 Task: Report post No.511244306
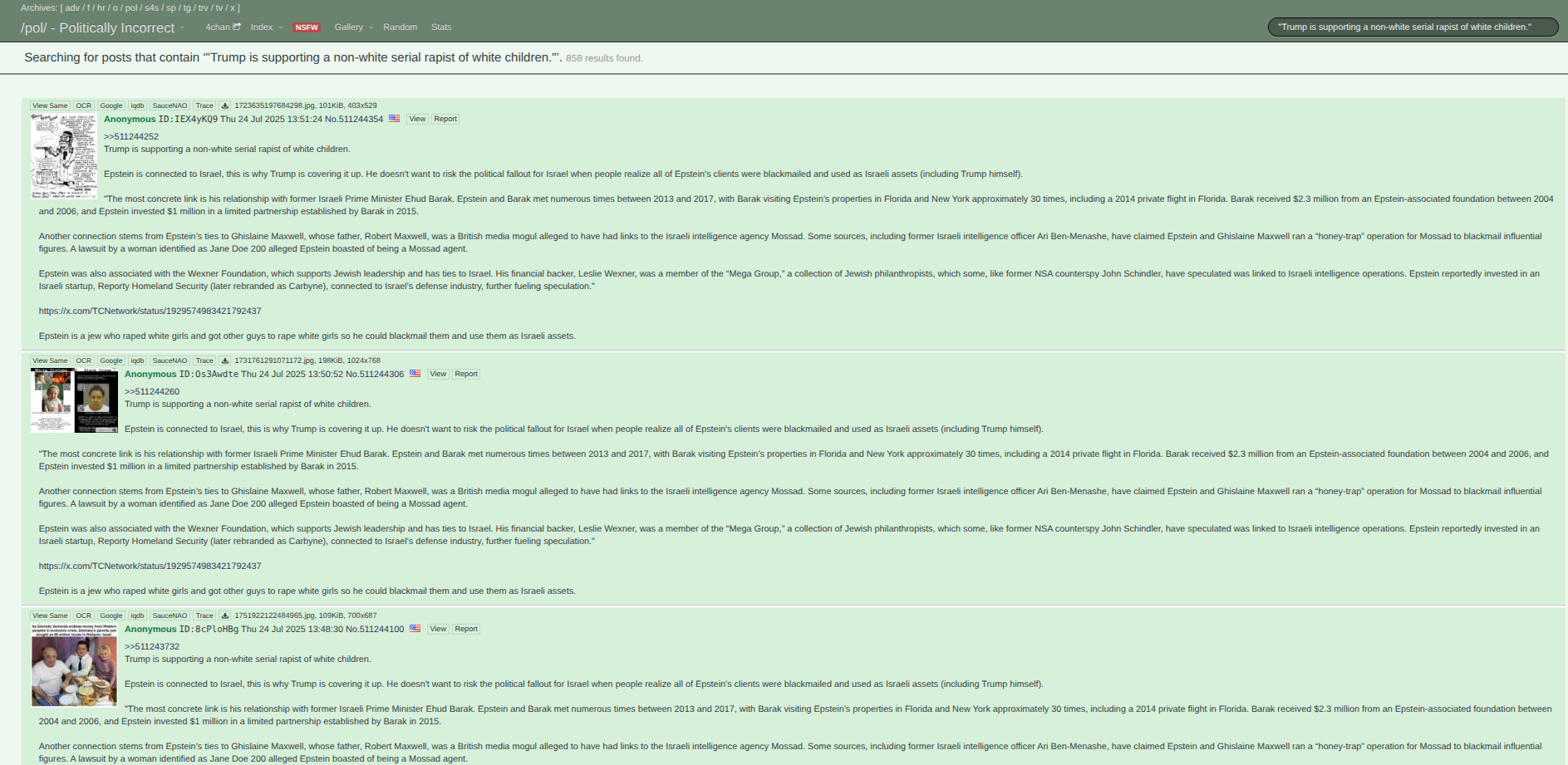point(466,374)
